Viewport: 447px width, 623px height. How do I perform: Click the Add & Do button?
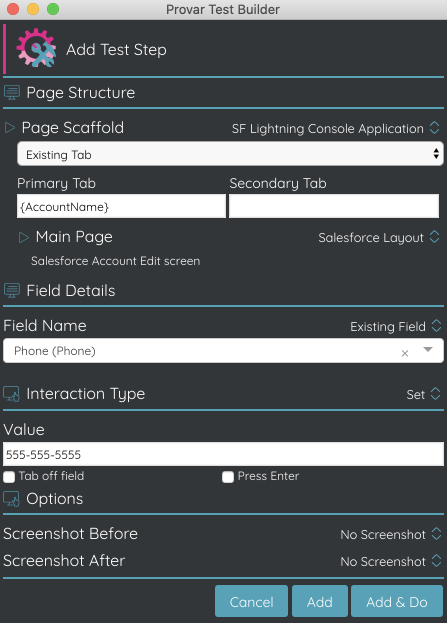[x=397, y=601]
